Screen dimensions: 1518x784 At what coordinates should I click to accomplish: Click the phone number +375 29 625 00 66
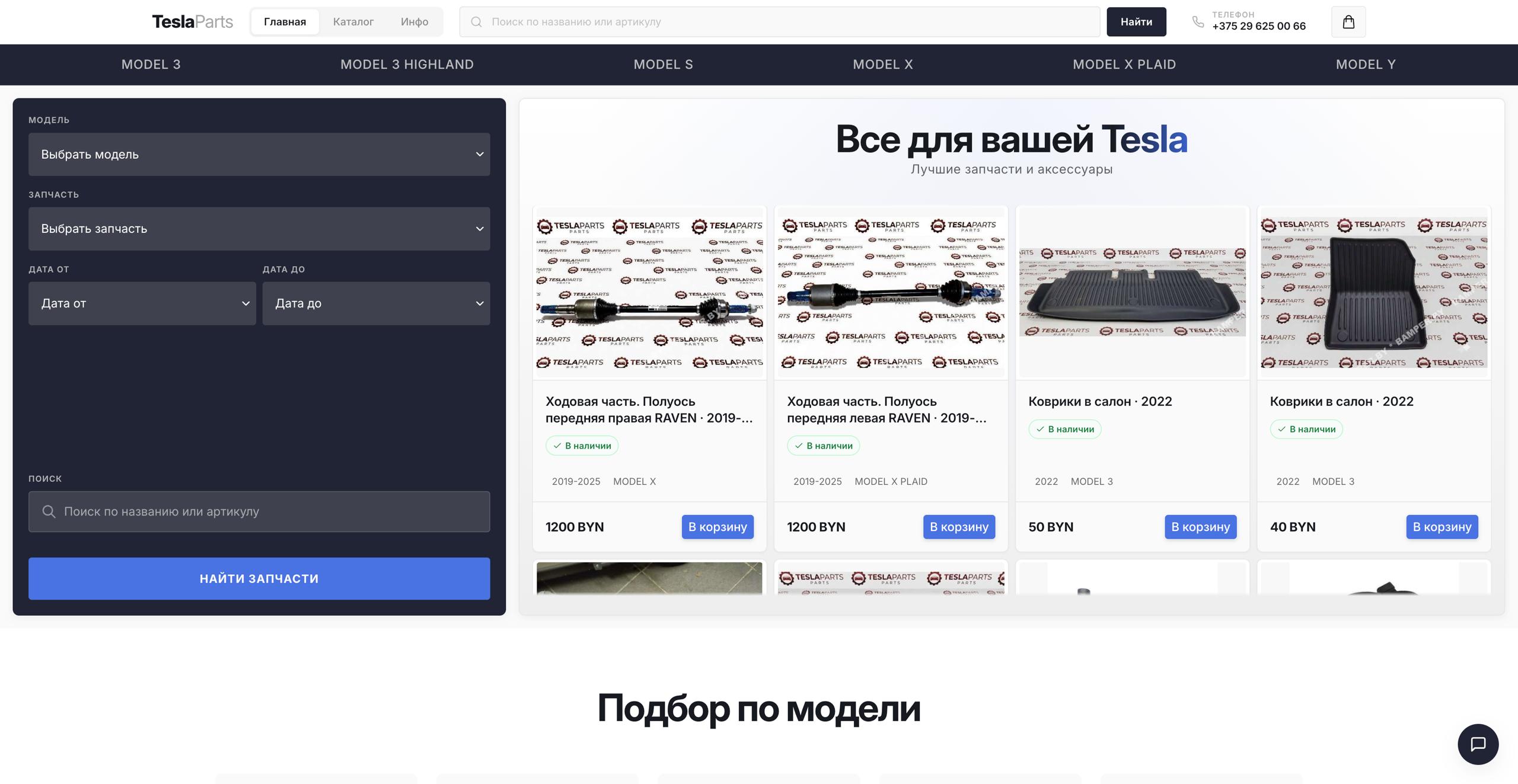(1259, 26)
